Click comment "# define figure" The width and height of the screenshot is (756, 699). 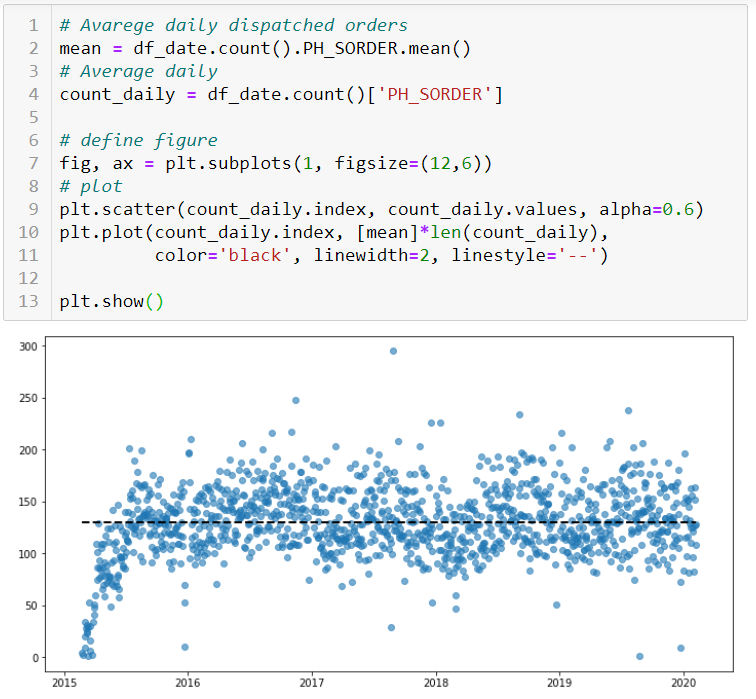pos(138,140)
